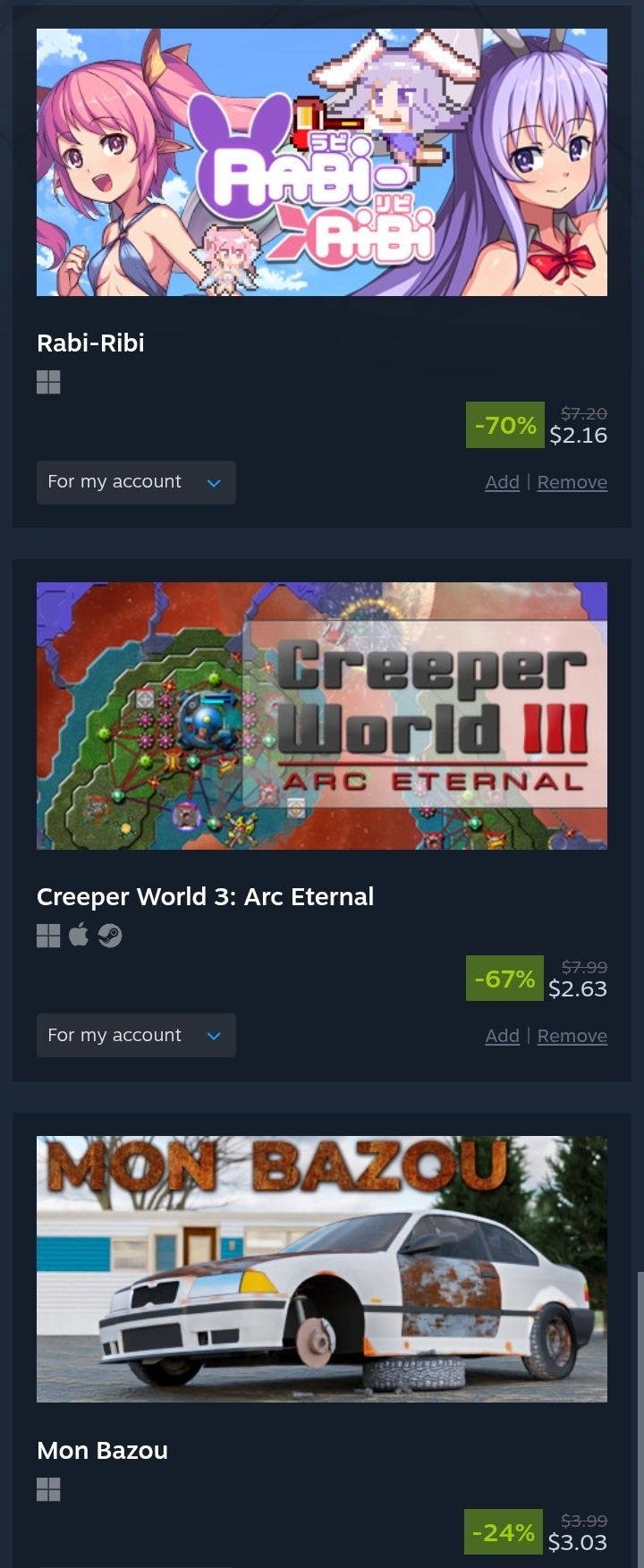Click Add link for Rabi-Ribi

(502, 482)
